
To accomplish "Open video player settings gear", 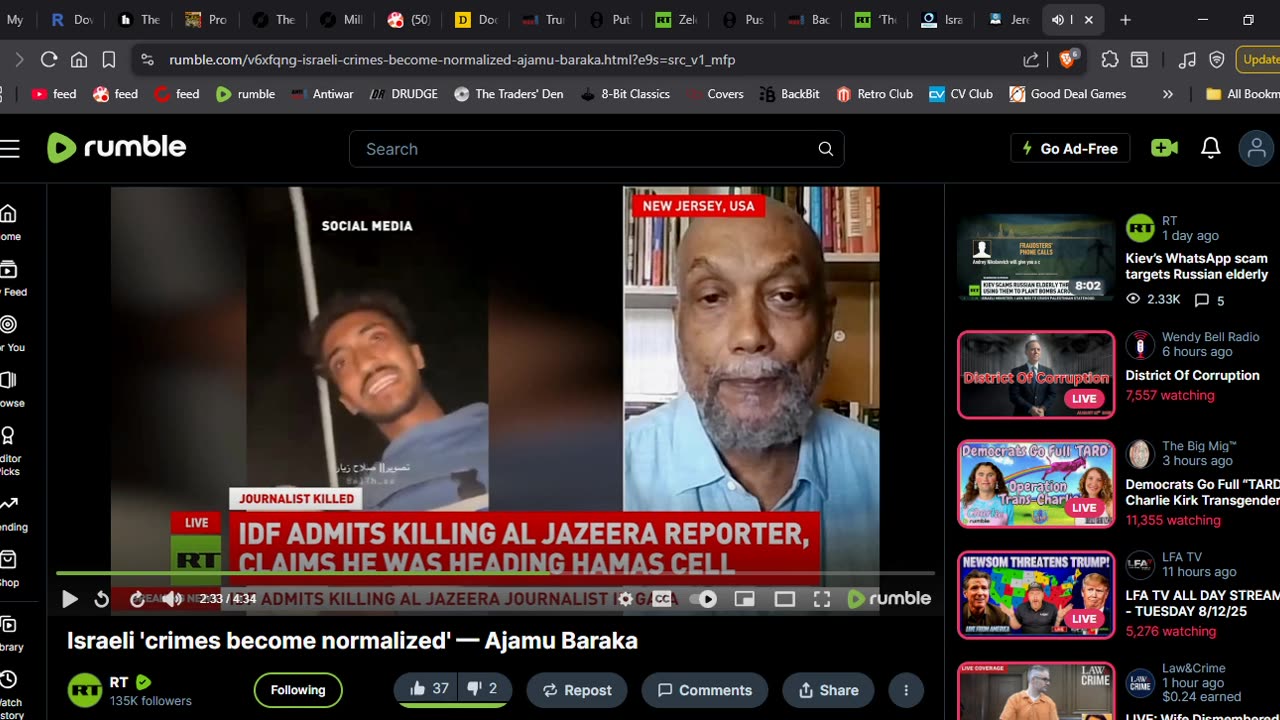I will [x=625, y=599].
